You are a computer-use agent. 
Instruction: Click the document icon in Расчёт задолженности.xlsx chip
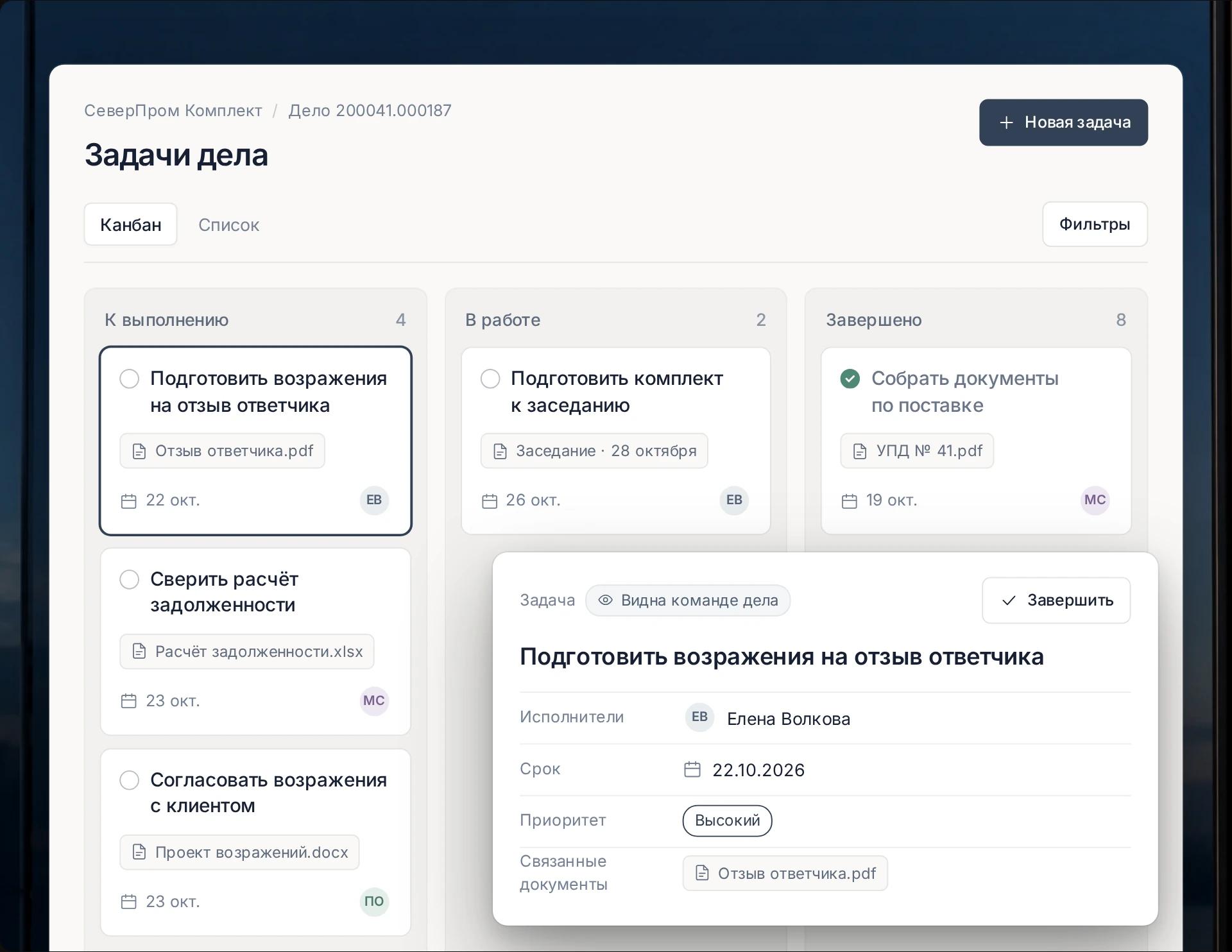(139, 652)
